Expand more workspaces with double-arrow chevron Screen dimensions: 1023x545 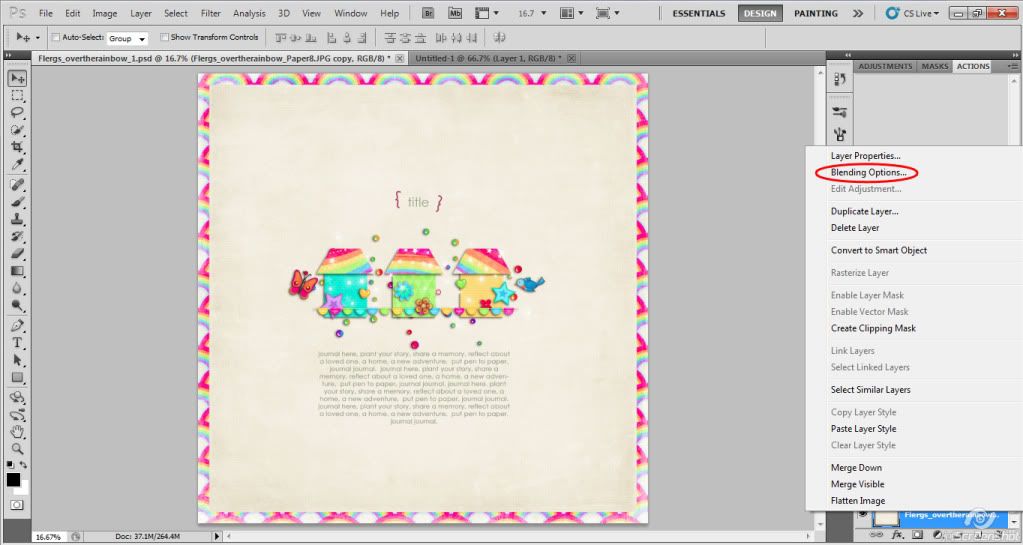tap(858, 14)
